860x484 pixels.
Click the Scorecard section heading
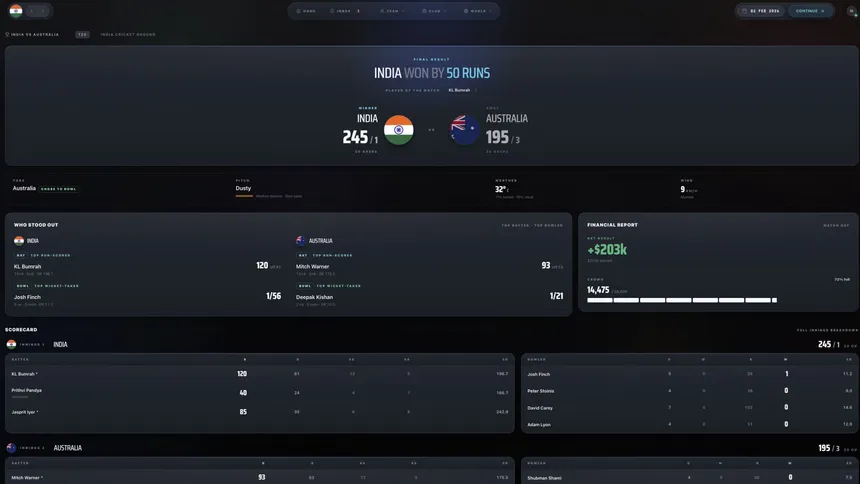tap(21, 330)
